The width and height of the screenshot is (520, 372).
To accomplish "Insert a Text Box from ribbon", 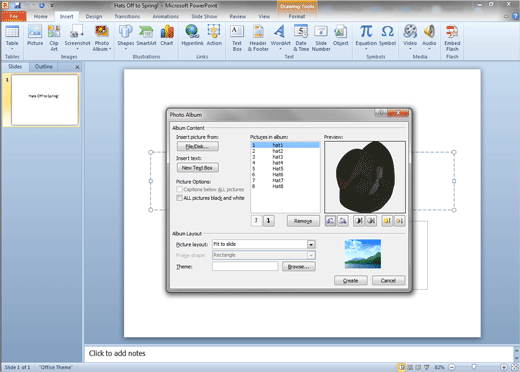I will pos(237,38).
